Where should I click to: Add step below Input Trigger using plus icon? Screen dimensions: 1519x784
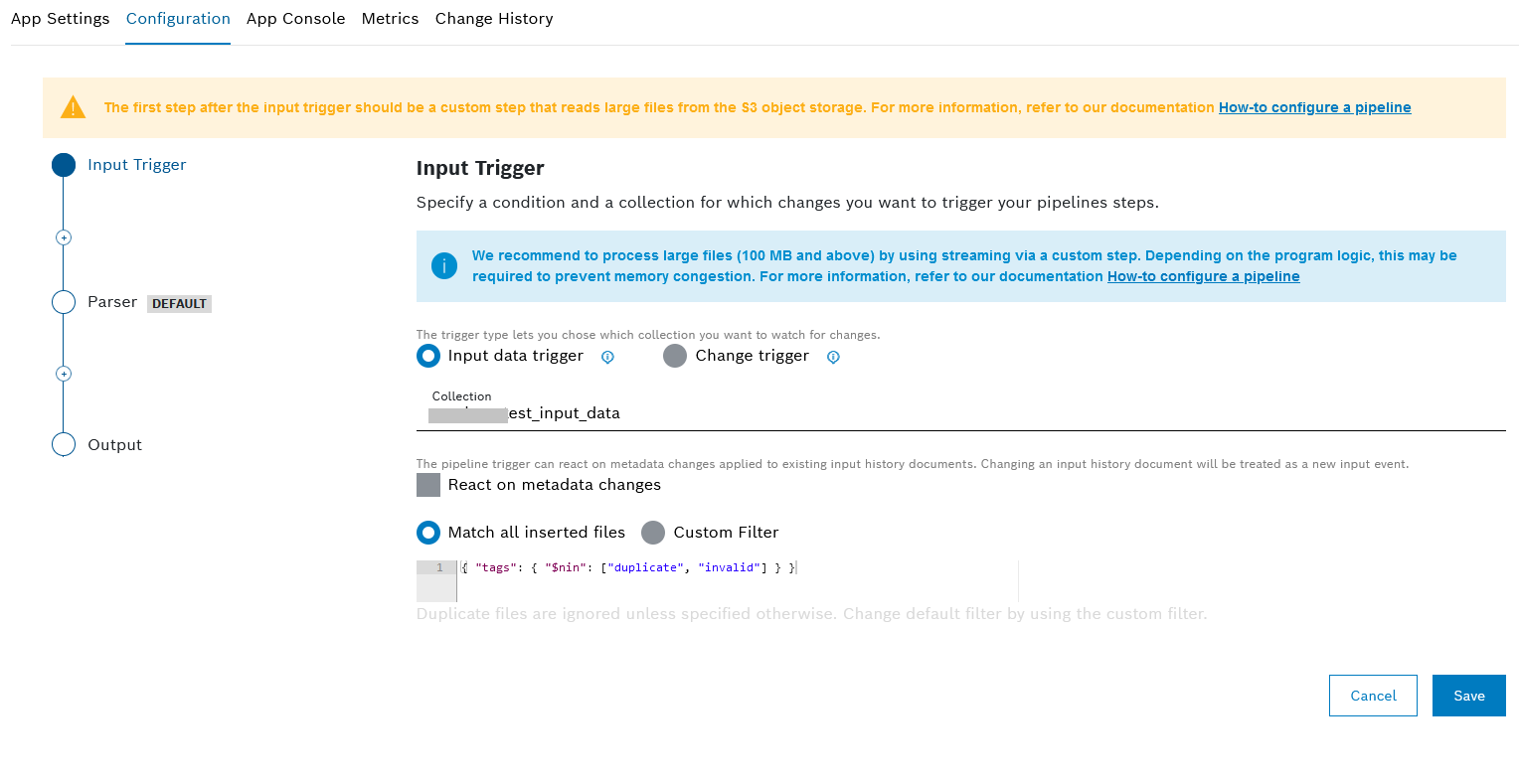click(64, 237)
